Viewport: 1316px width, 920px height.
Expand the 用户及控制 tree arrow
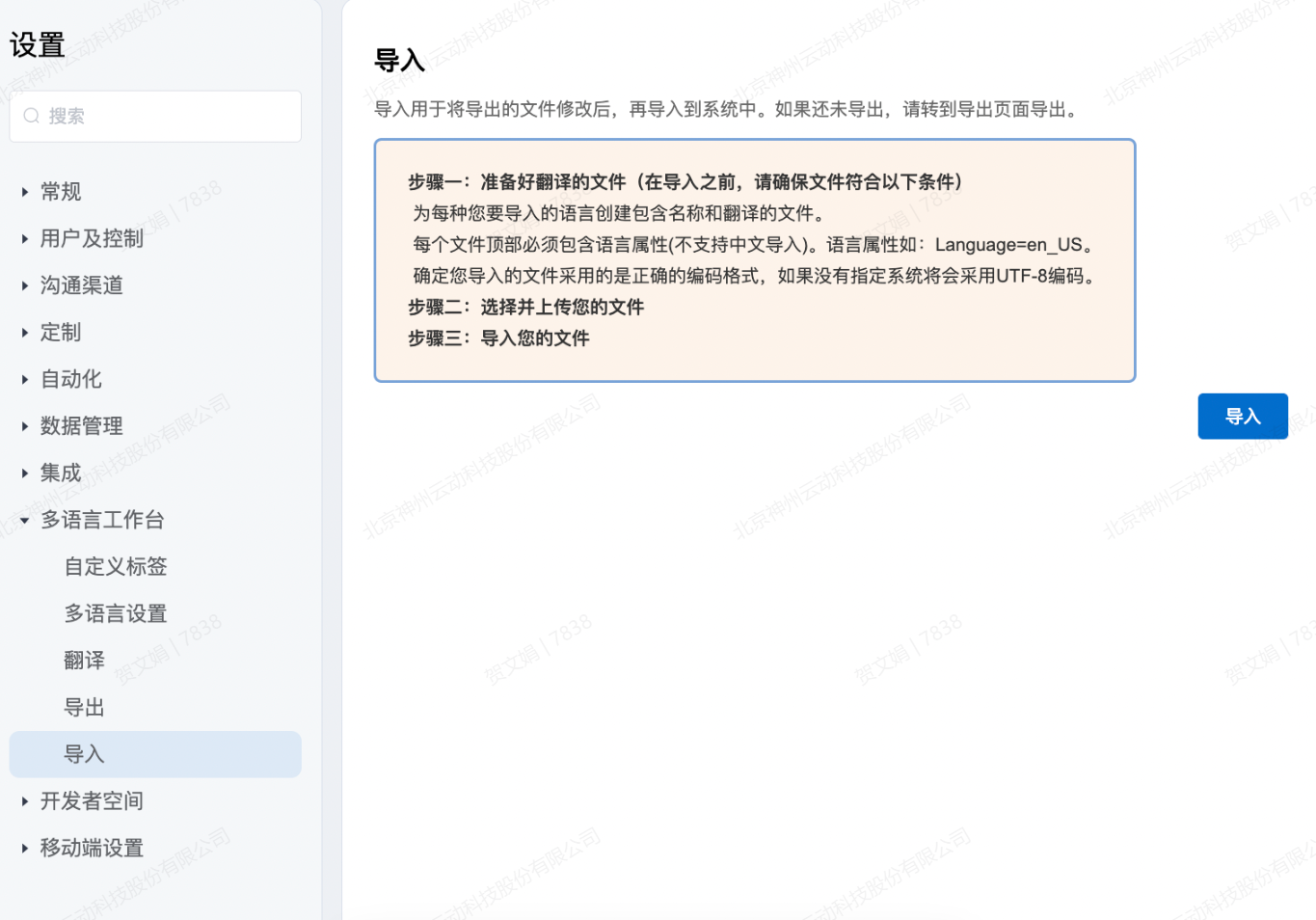24,238
